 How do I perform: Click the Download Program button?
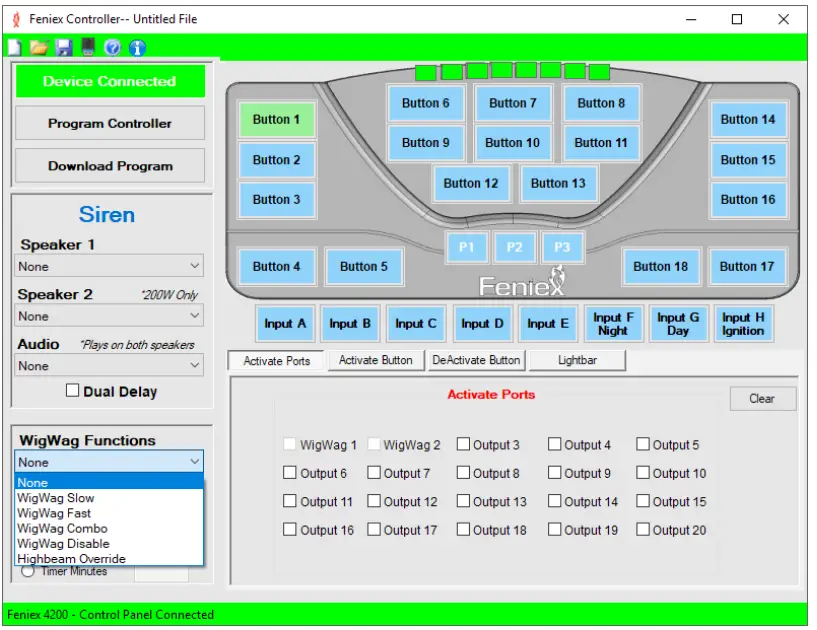point(110,166)
